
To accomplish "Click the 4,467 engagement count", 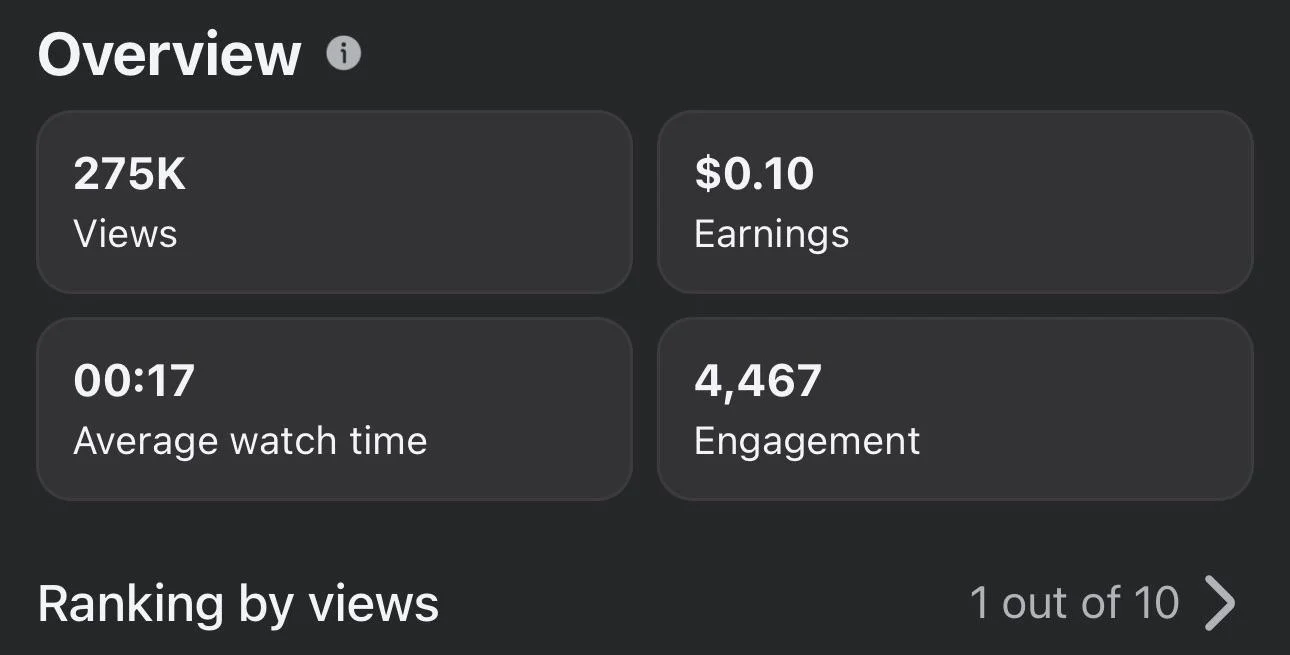I will point(758,381).
